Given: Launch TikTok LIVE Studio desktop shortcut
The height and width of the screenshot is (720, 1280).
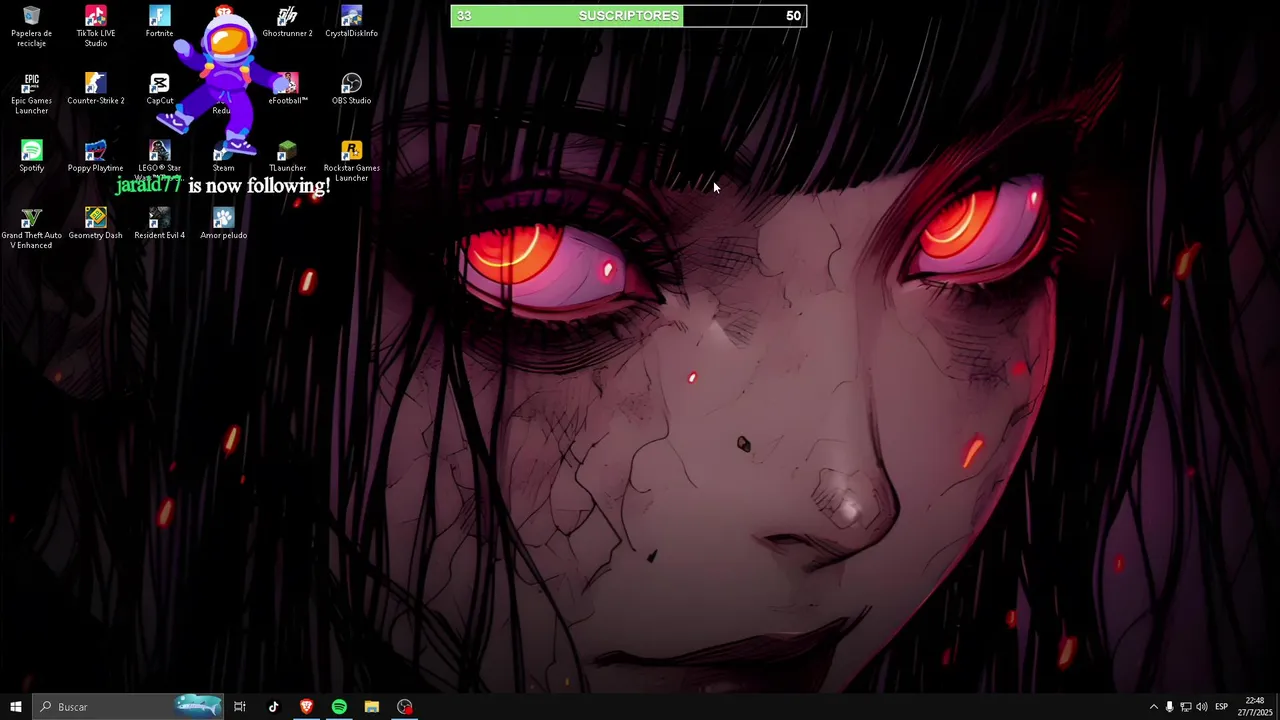Looking at the screenshot, I should click(x=95, y=26).
